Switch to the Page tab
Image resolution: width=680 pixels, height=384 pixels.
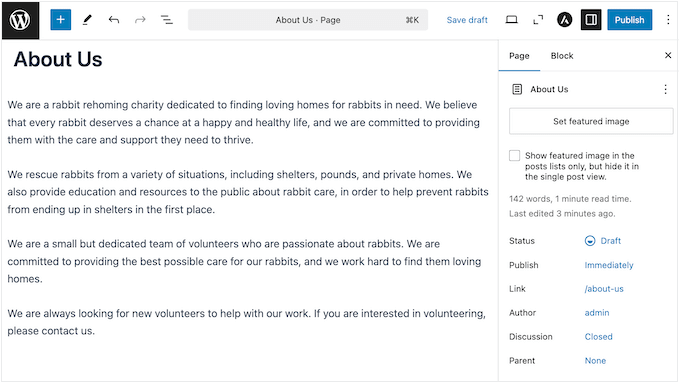pyautogui.click(x=519, y=56)
